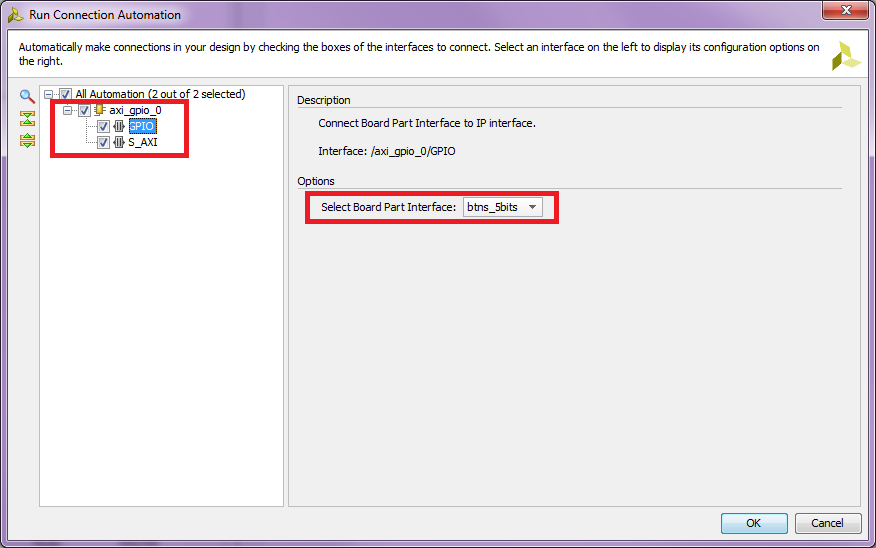Select the GPIO tree item
876x548 pixels.
click(x=142, y=126)
